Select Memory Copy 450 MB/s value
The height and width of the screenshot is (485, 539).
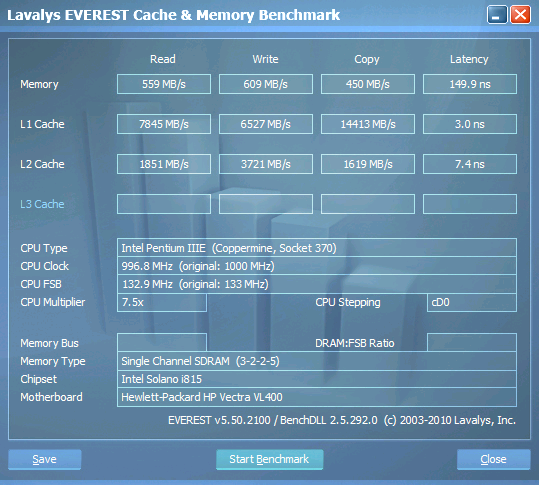point(368,84)
